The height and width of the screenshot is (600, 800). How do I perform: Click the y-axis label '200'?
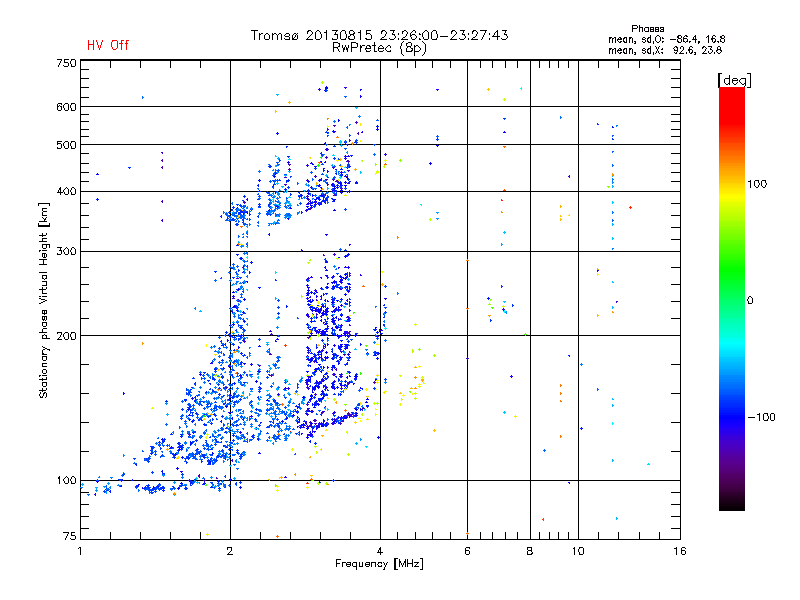[x=66, y=336]
